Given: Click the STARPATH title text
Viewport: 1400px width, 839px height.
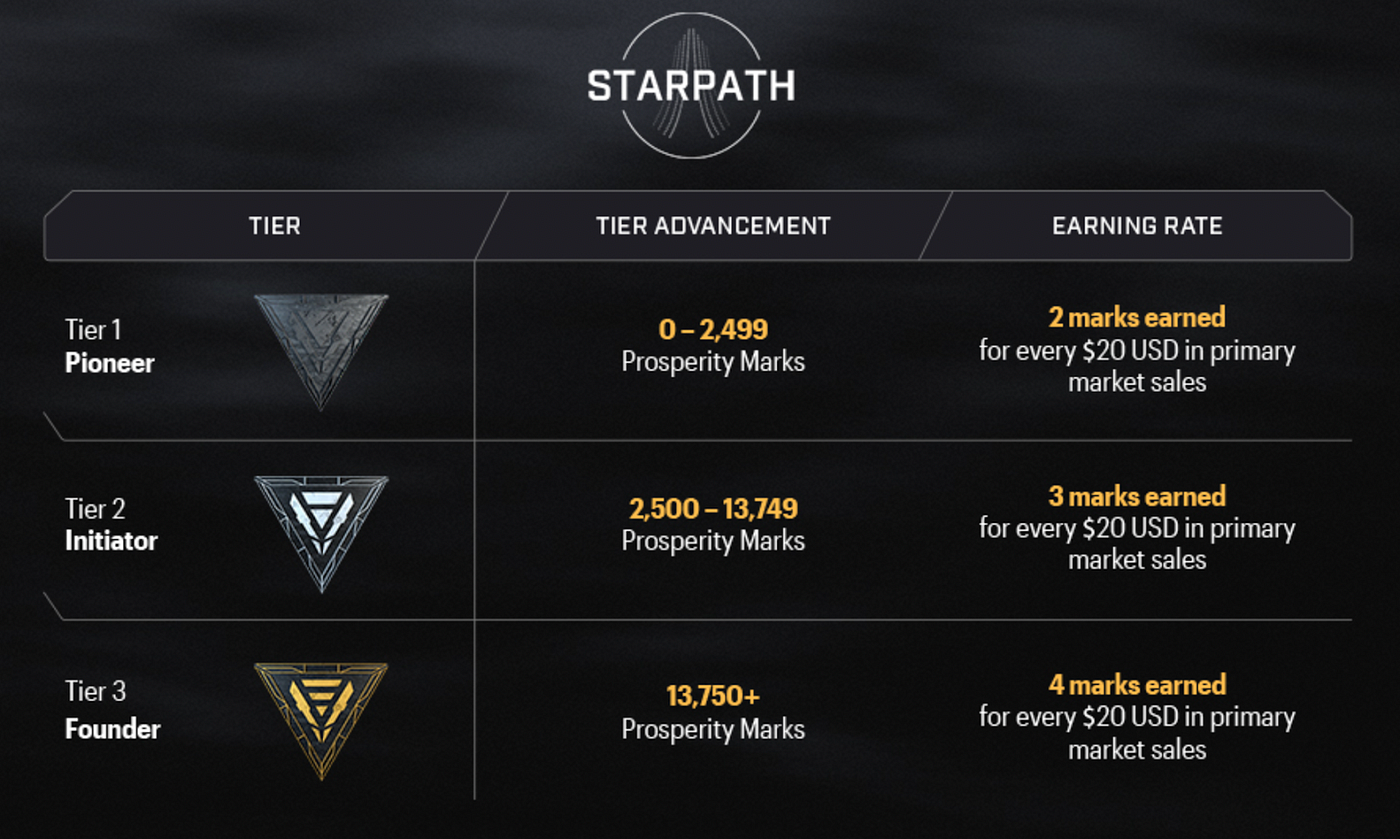Looking at the screenshot, I should (x=691, y=87).
